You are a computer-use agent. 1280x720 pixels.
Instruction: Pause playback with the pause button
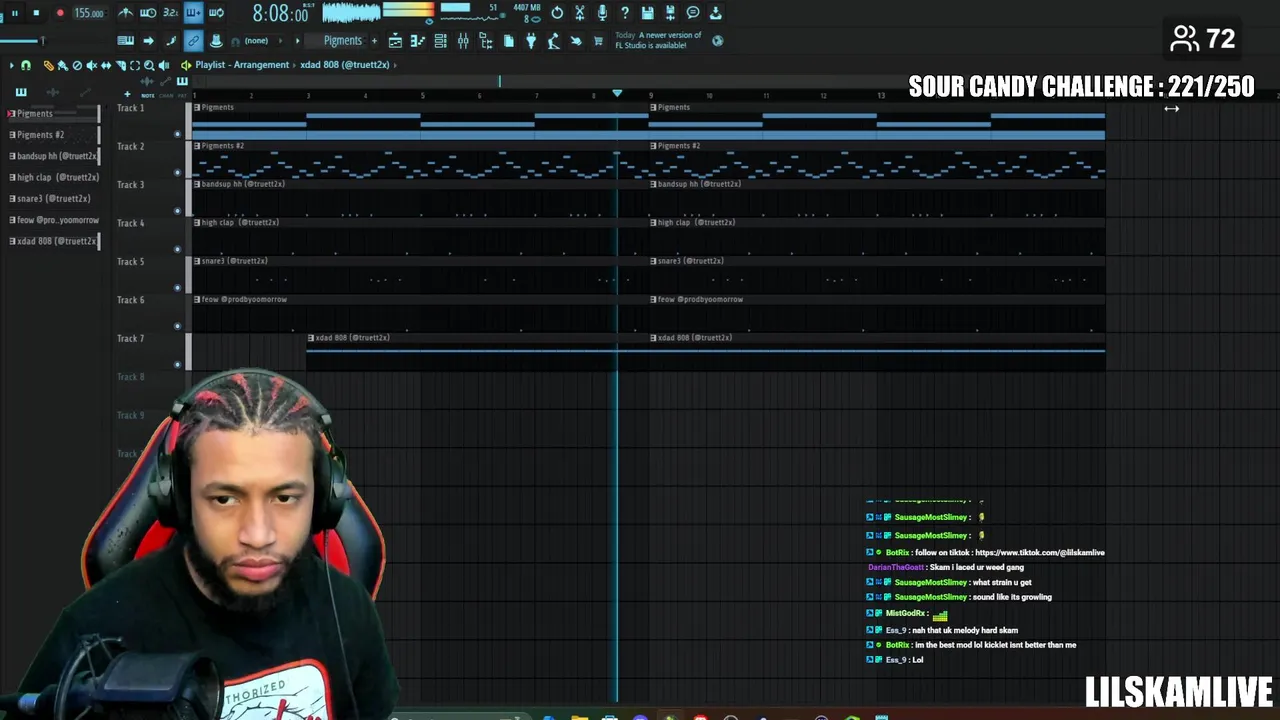tap(15, 13)
